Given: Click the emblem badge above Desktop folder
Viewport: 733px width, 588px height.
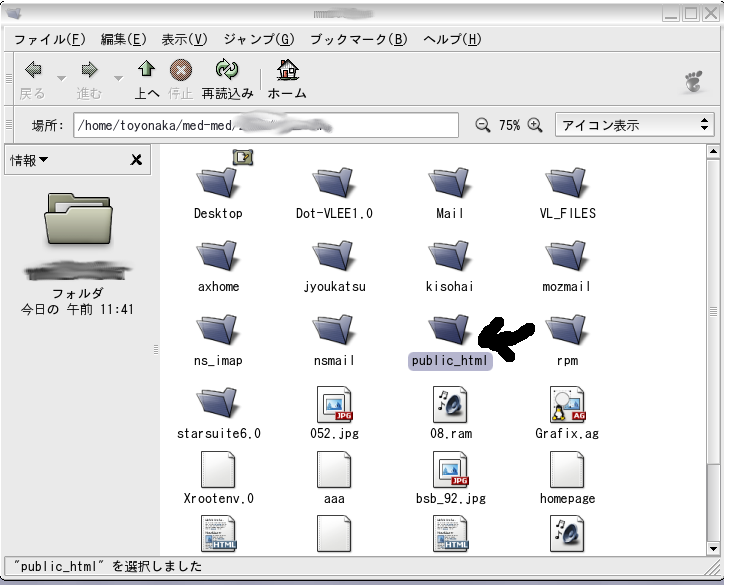Looking at the screenshot, I should click(243, 158).
